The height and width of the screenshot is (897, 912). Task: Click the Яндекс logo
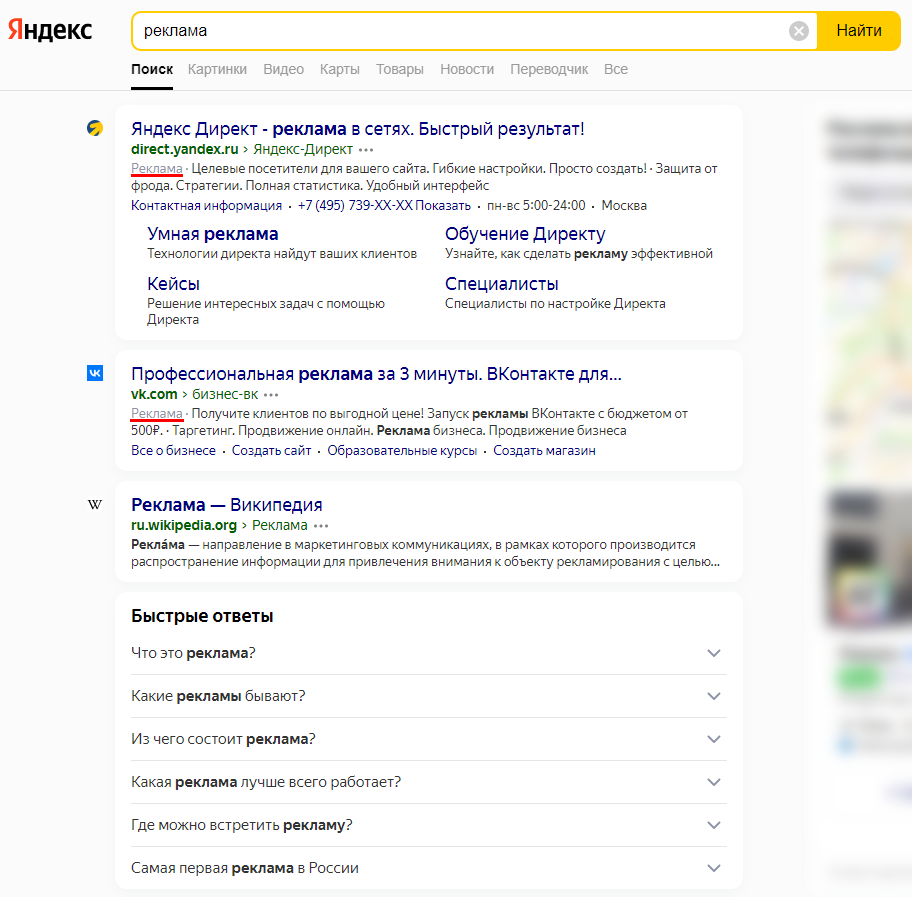point(50,30)
